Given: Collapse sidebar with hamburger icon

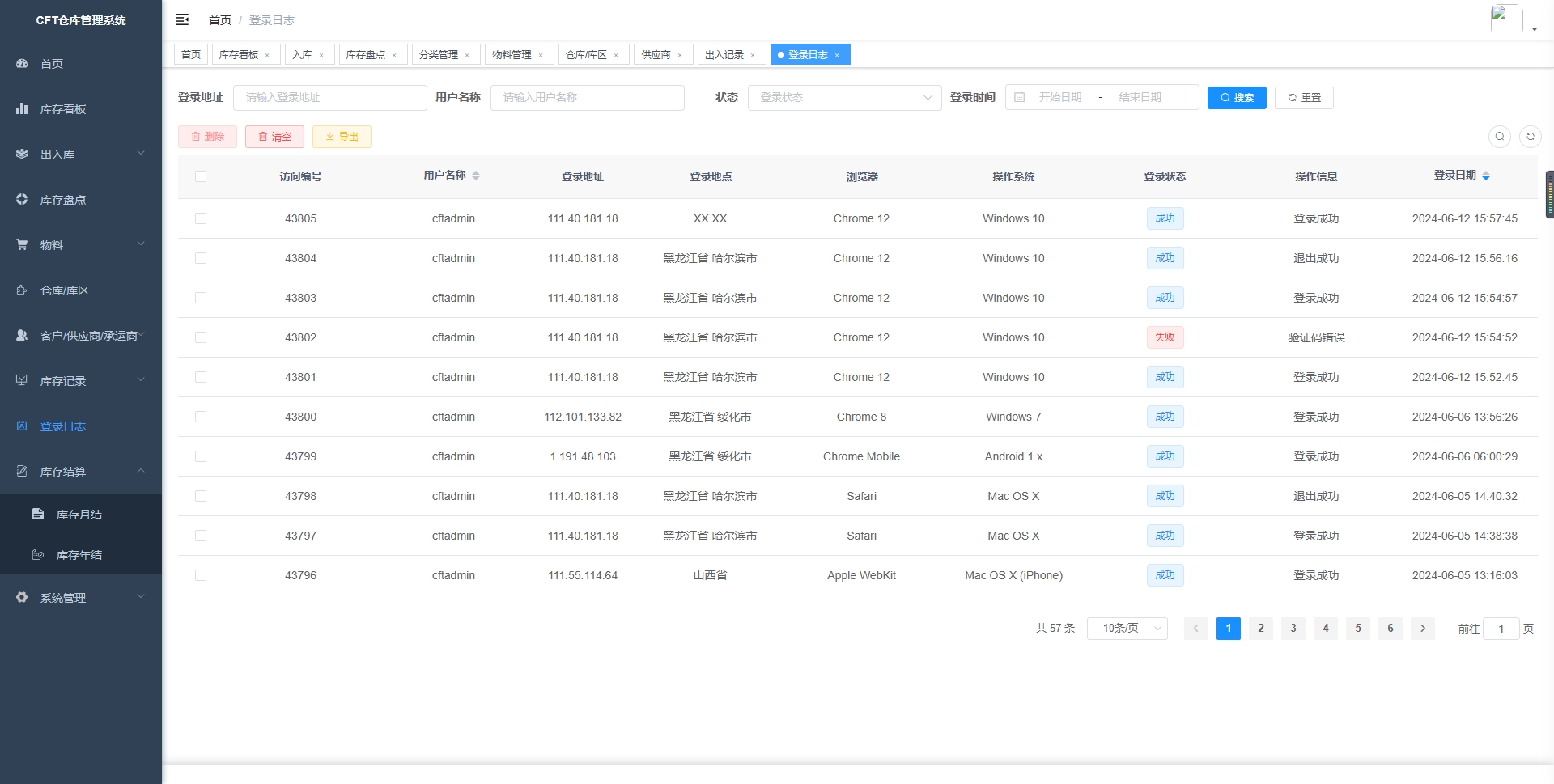Looking at the screenshot, I should (182, 19).
